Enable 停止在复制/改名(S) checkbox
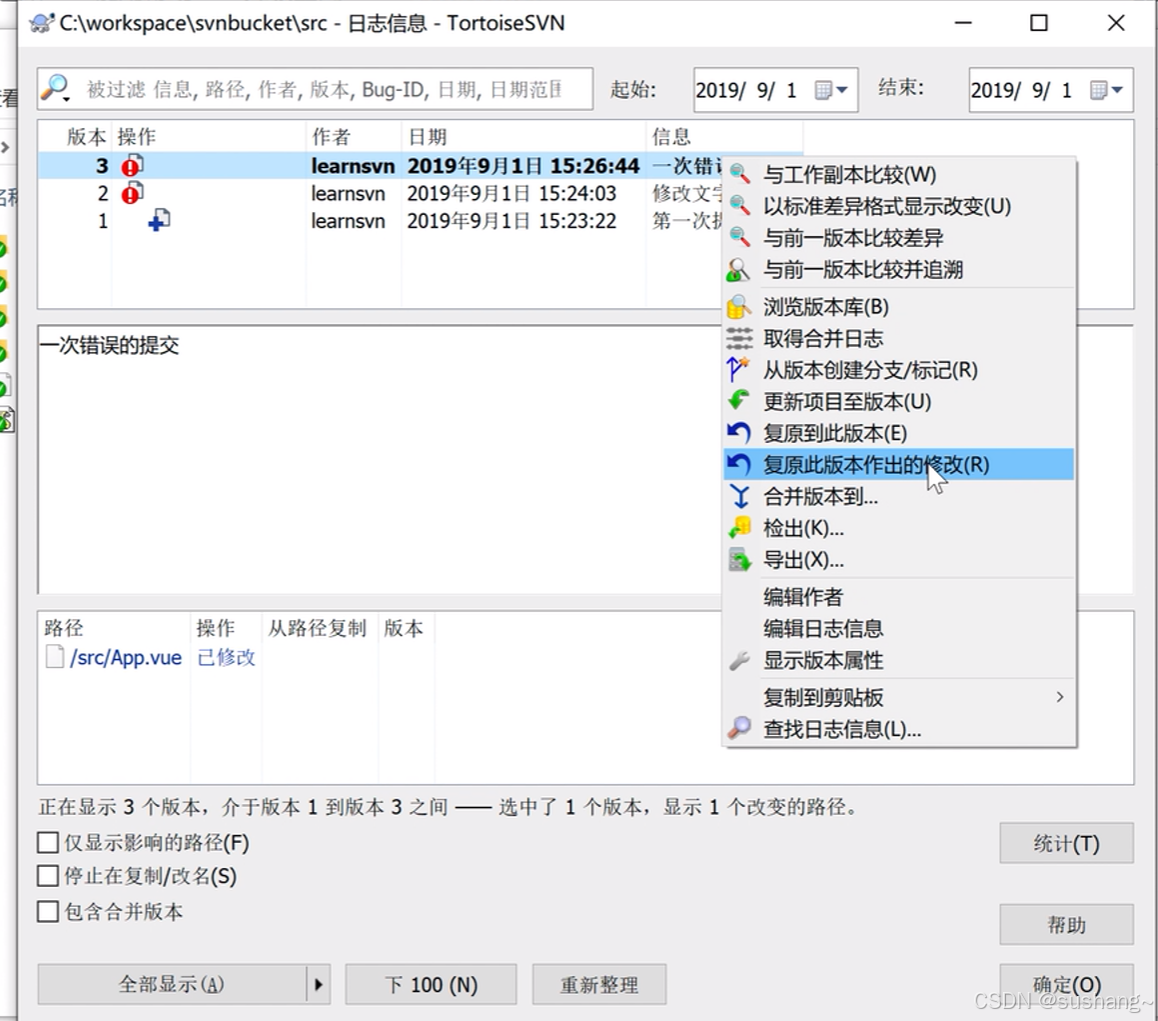This screenshot has width=1158, height=1021. 48,875
